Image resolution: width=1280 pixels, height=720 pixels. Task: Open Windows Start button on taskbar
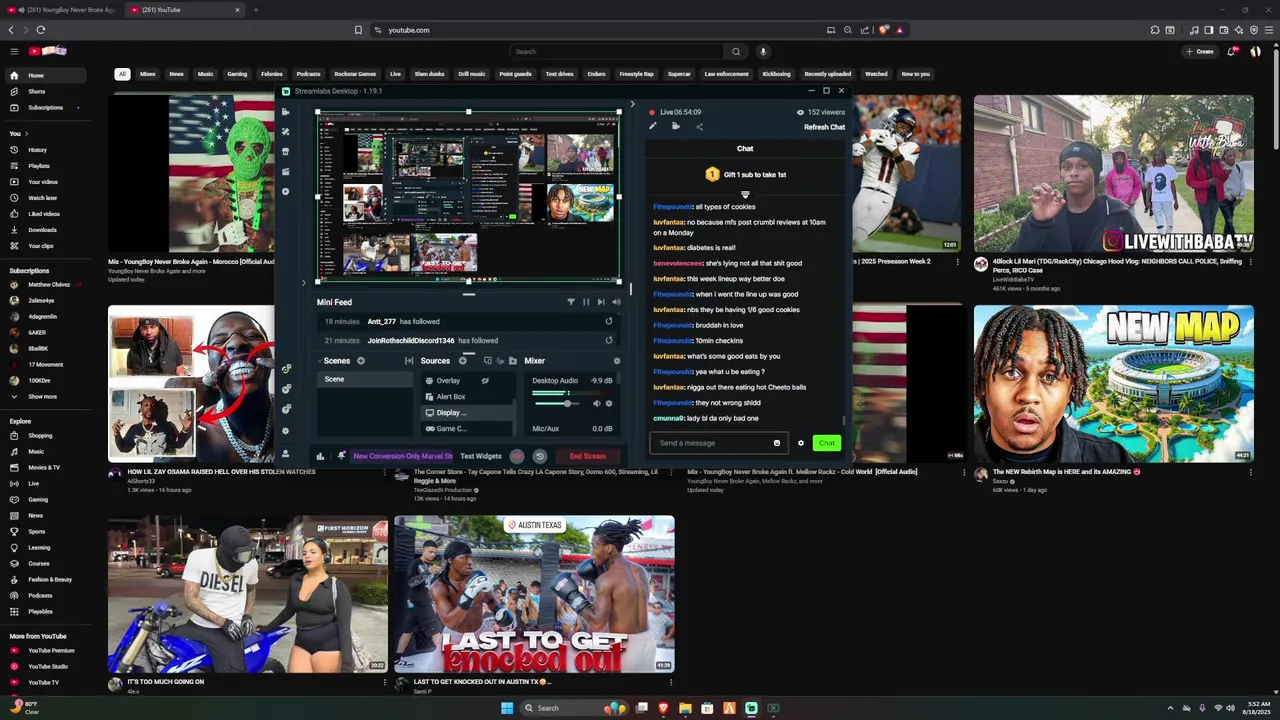click(507, 708)
